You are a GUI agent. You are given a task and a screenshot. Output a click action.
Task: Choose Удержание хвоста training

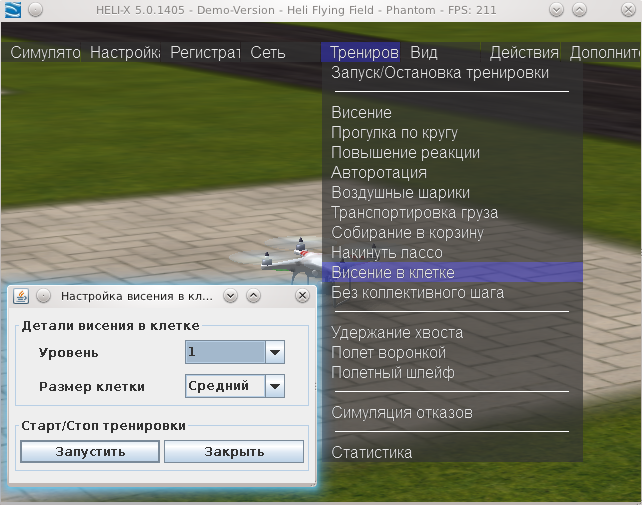tap(452, 333)
